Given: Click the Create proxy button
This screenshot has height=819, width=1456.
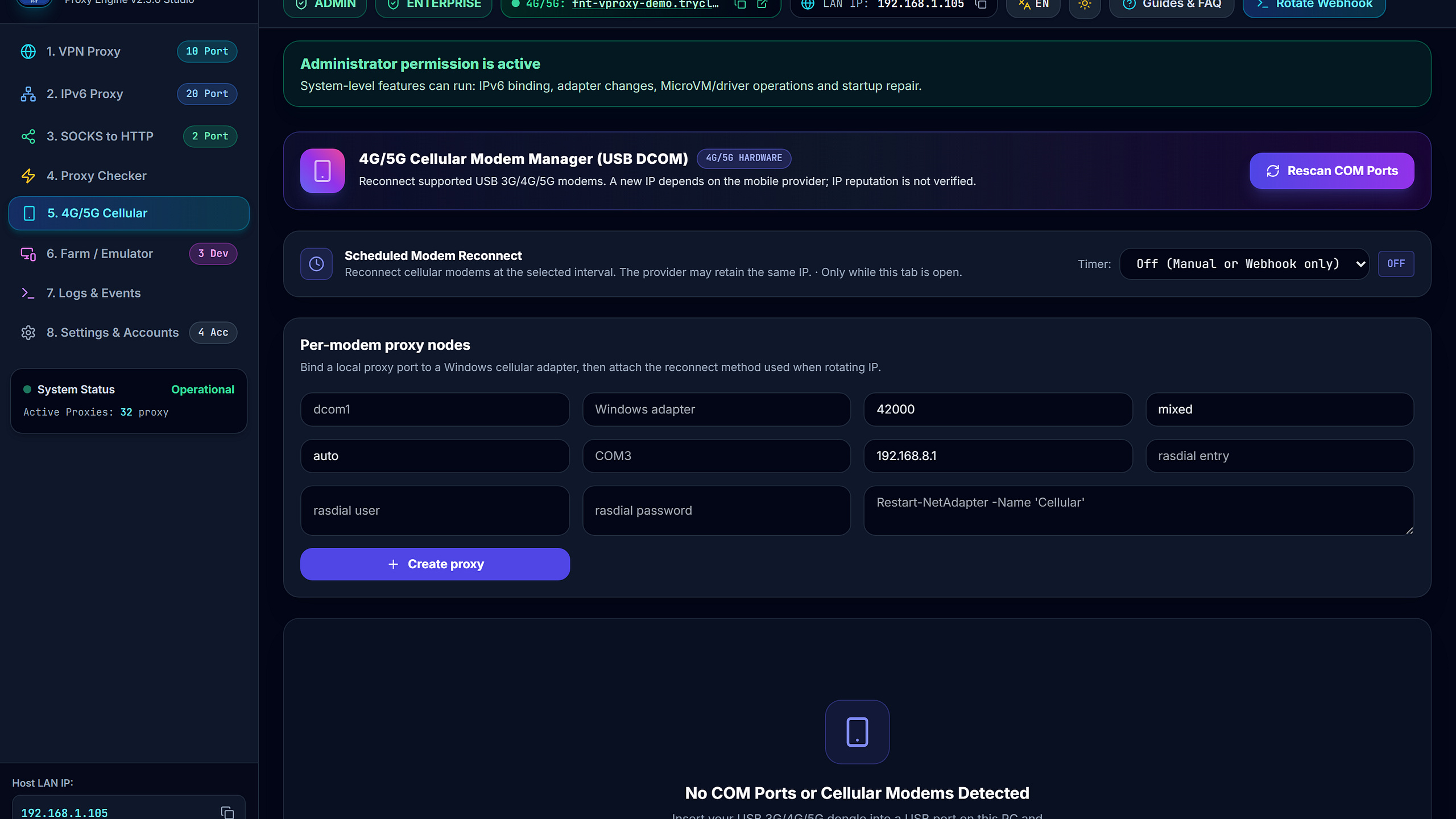Looking at the screenshot, I should [435, 564].
